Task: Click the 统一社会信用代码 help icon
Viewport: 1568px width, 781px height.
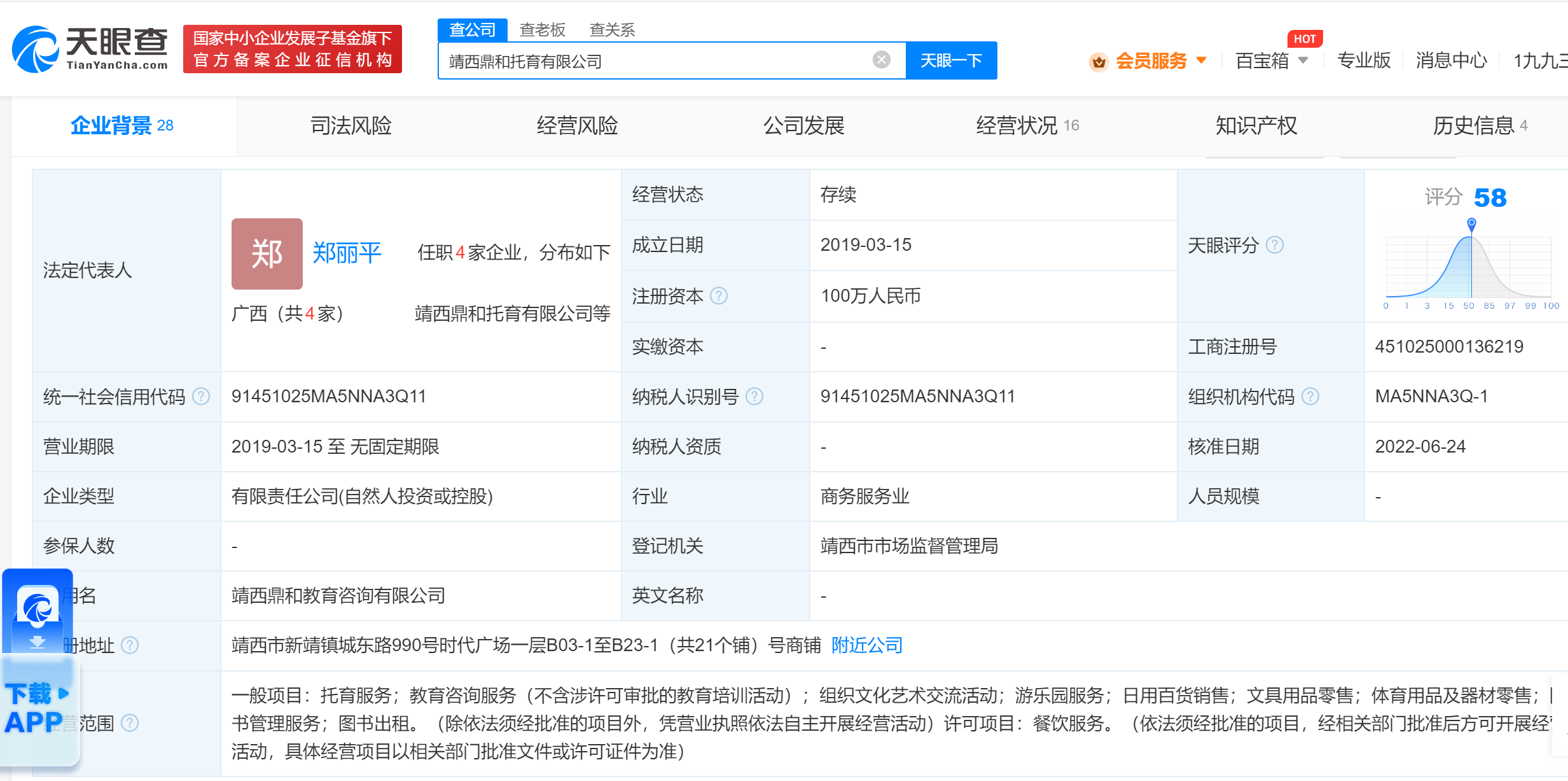Action: [202, 396]
